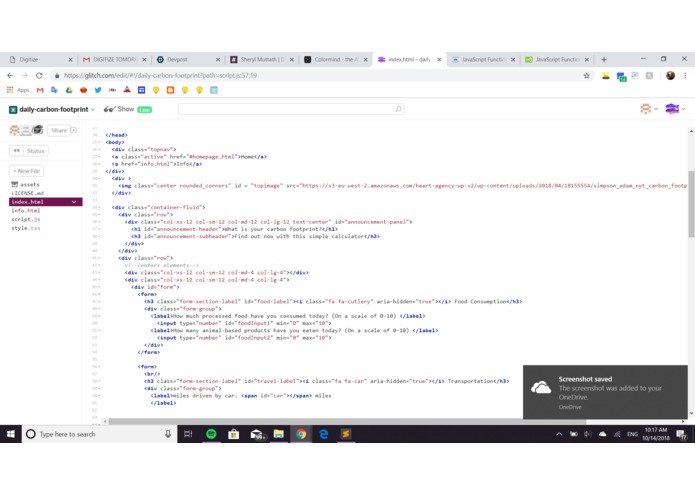Reload the current page

pos(39,76)
